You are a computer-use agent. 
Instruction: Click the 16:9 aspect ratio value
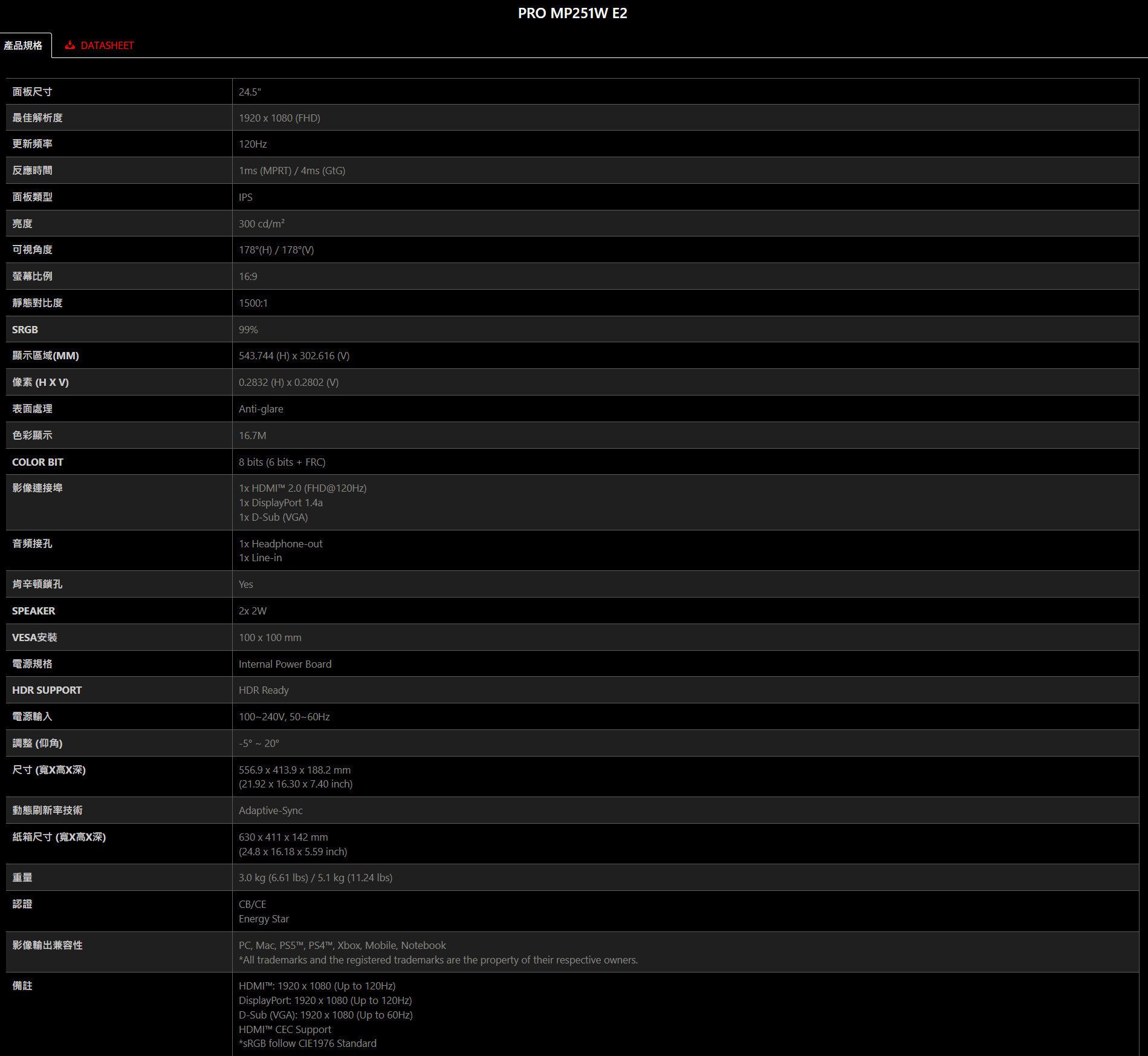point(248,276)
